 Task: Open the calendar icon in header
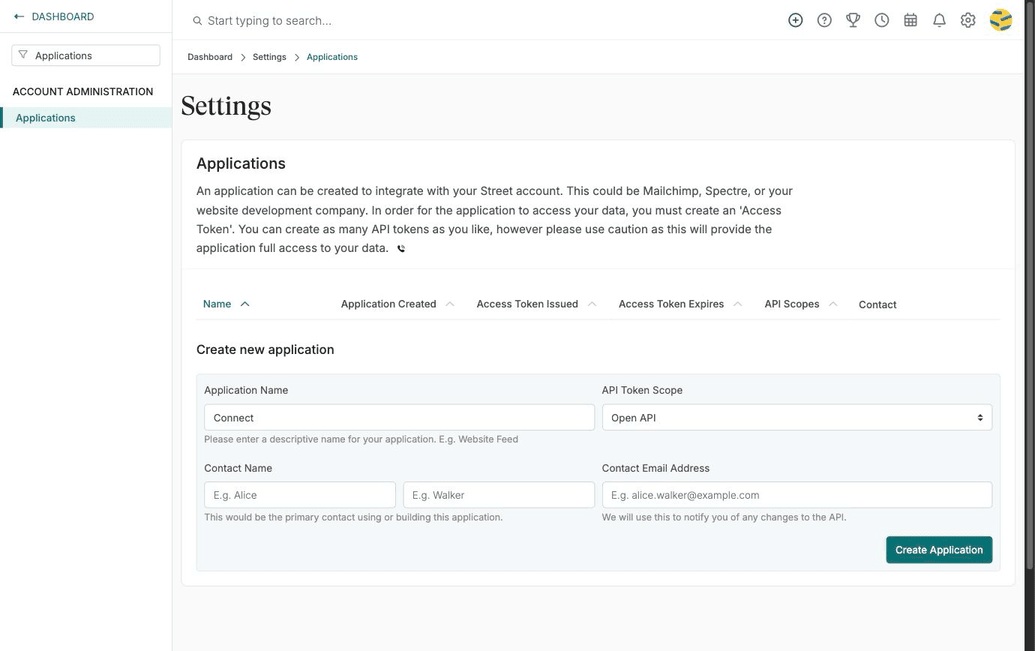910,20
